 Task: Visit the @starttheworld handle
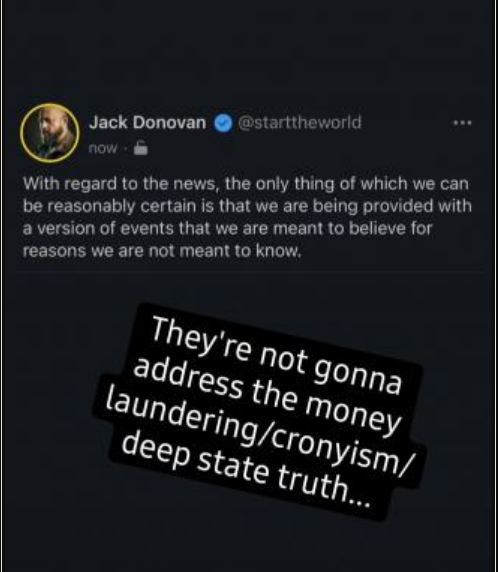coord(300,122)
